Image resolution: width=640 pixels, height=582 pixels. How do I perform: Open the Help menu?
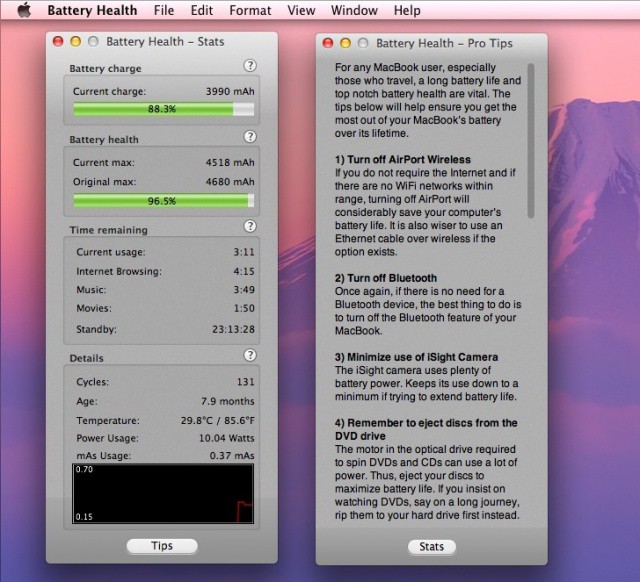point(407,10)
